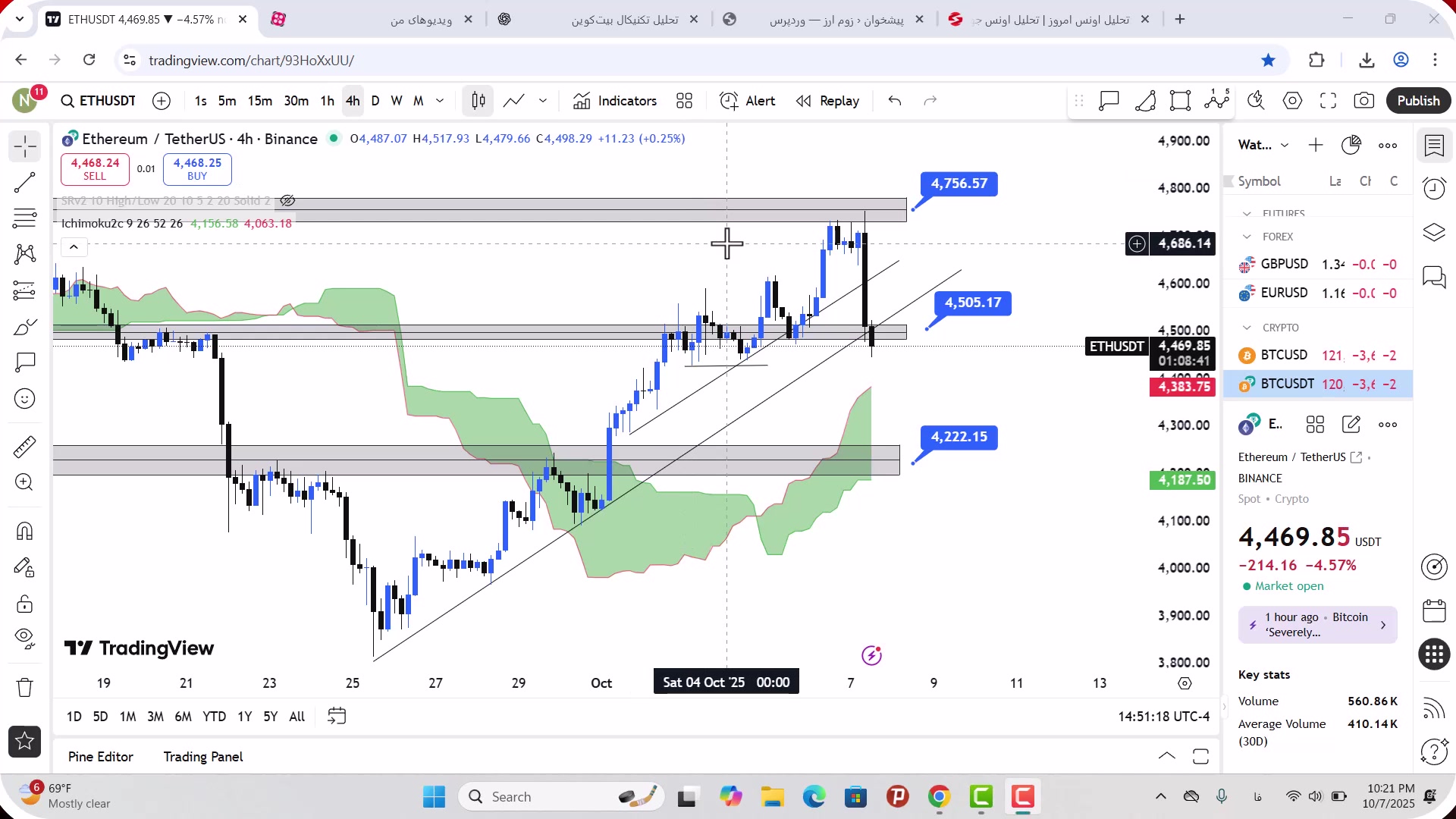Click the SELL 4,468.24 button
Viewport: 1456px width, 819px height.
click(95, 169)
